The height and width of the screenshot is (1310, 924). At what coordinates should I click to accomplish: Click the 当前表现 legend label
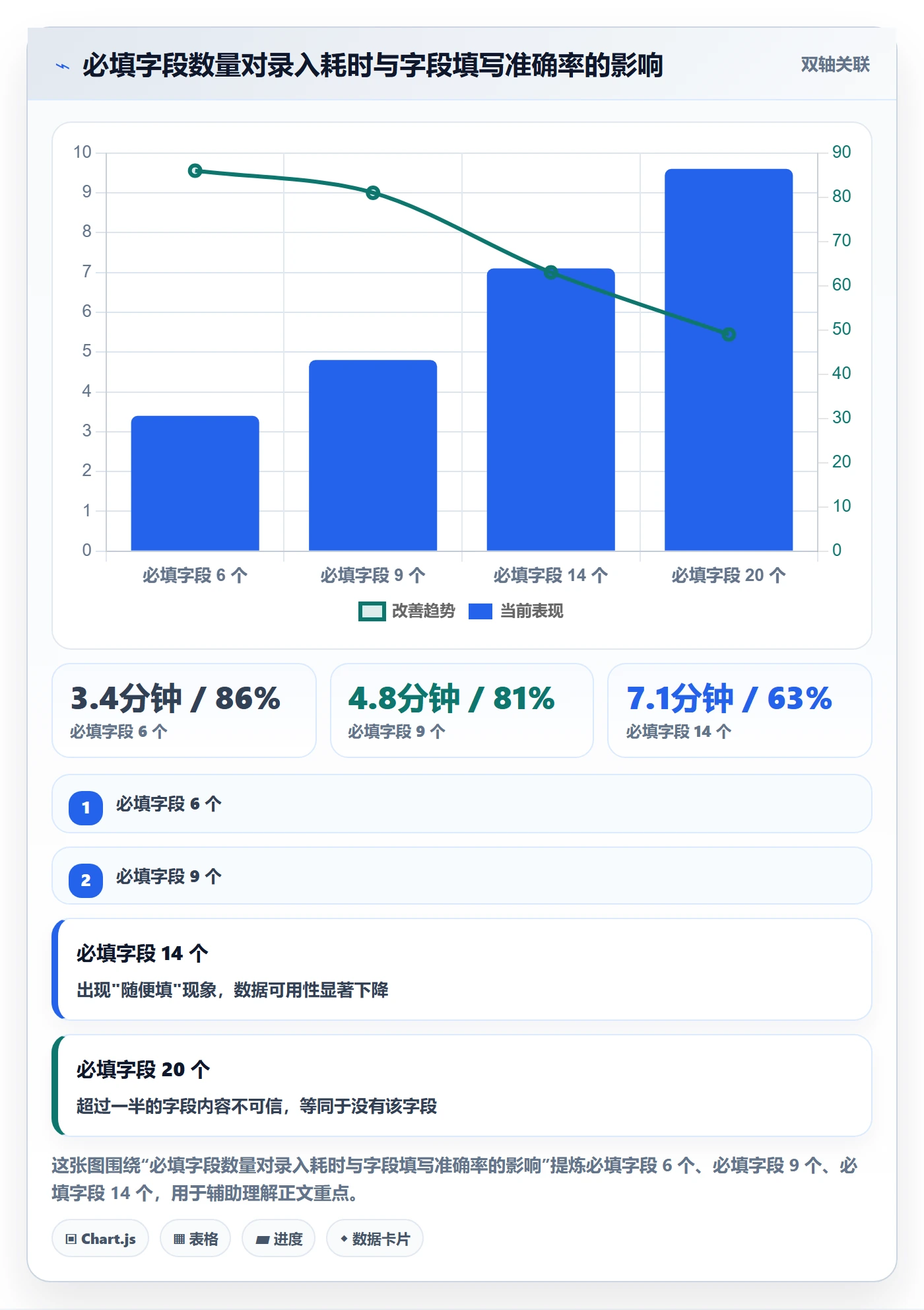[532, 611]
